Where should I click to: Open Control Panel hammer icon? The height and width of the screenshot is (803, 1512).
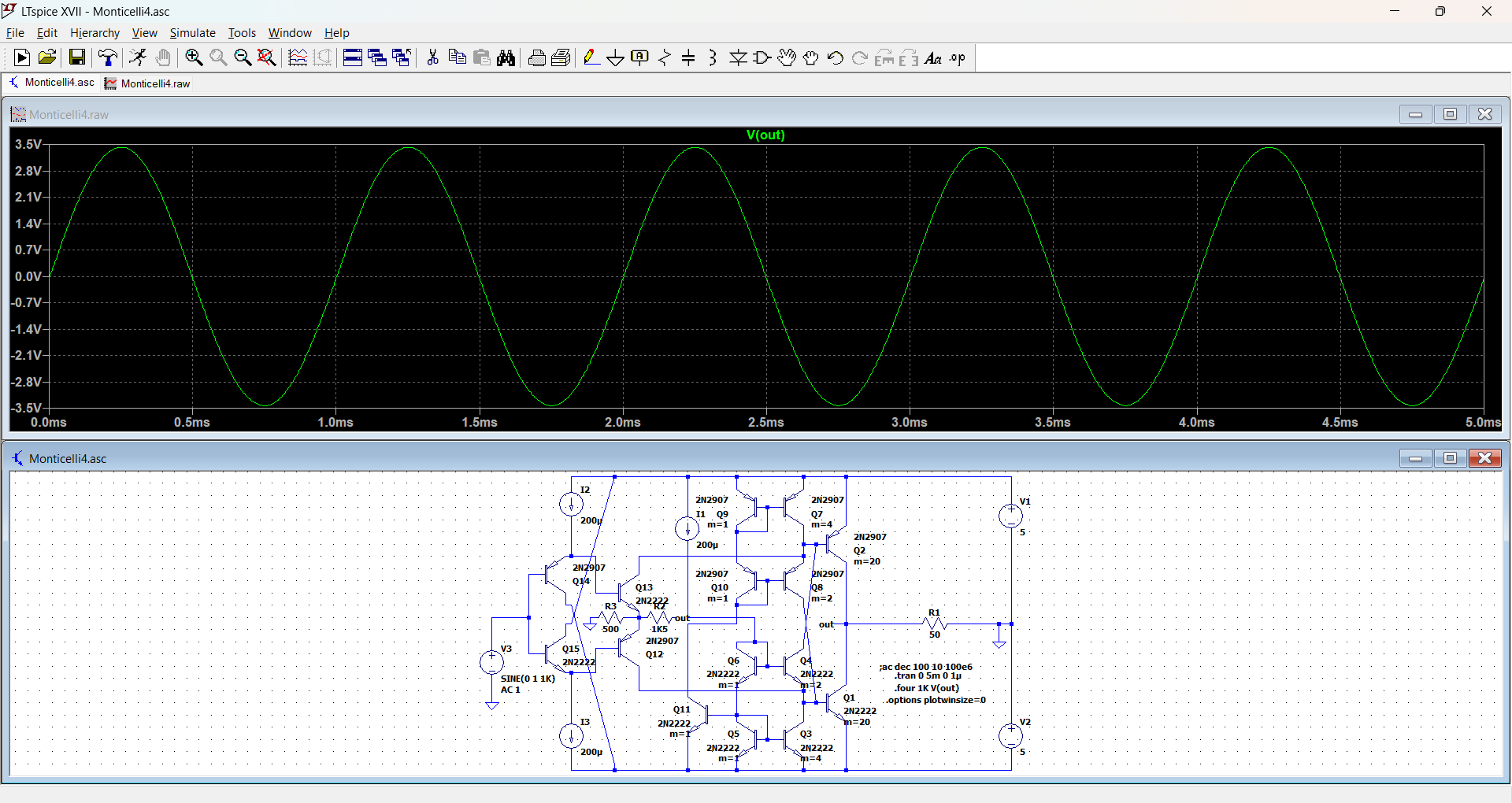tap(108, 57)
